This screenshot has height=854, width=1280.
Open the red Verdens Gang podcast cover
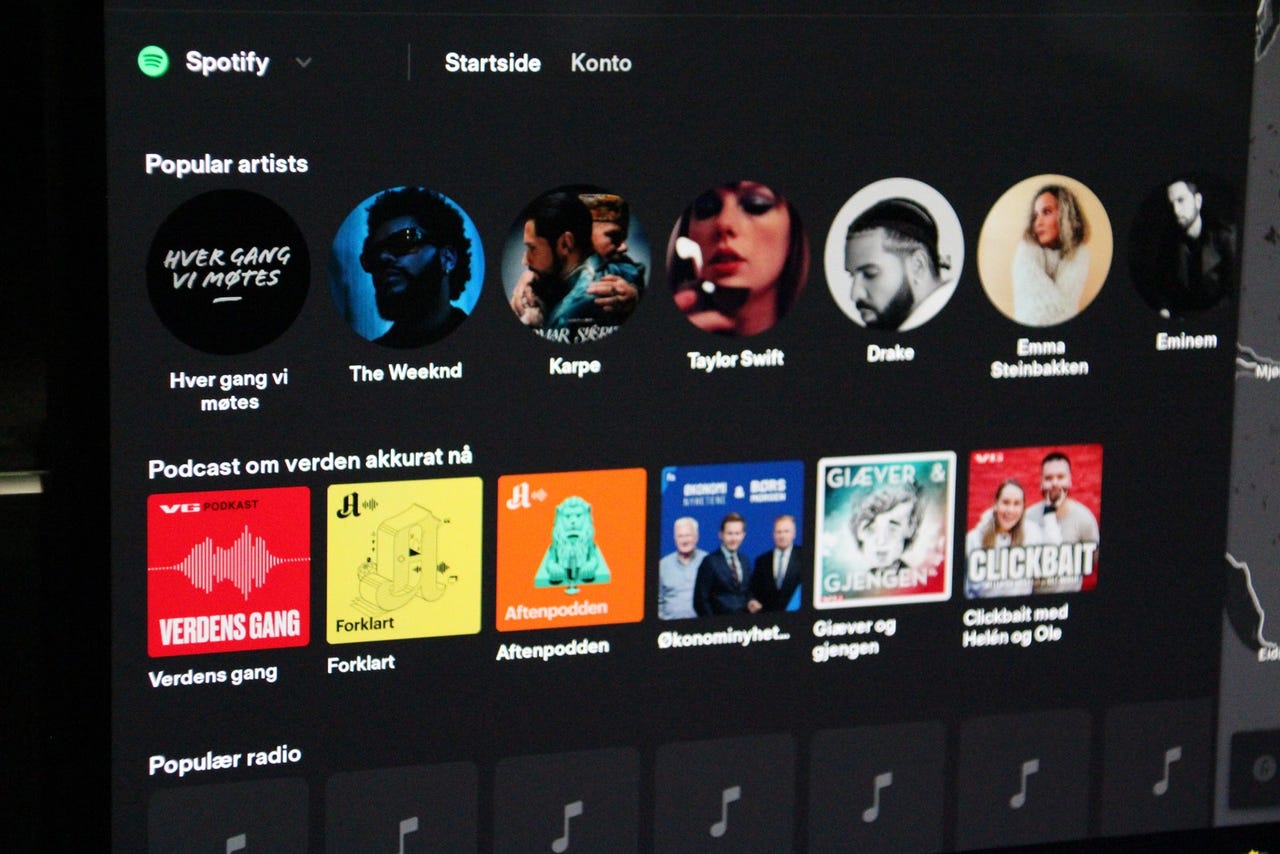coord(229,572)
